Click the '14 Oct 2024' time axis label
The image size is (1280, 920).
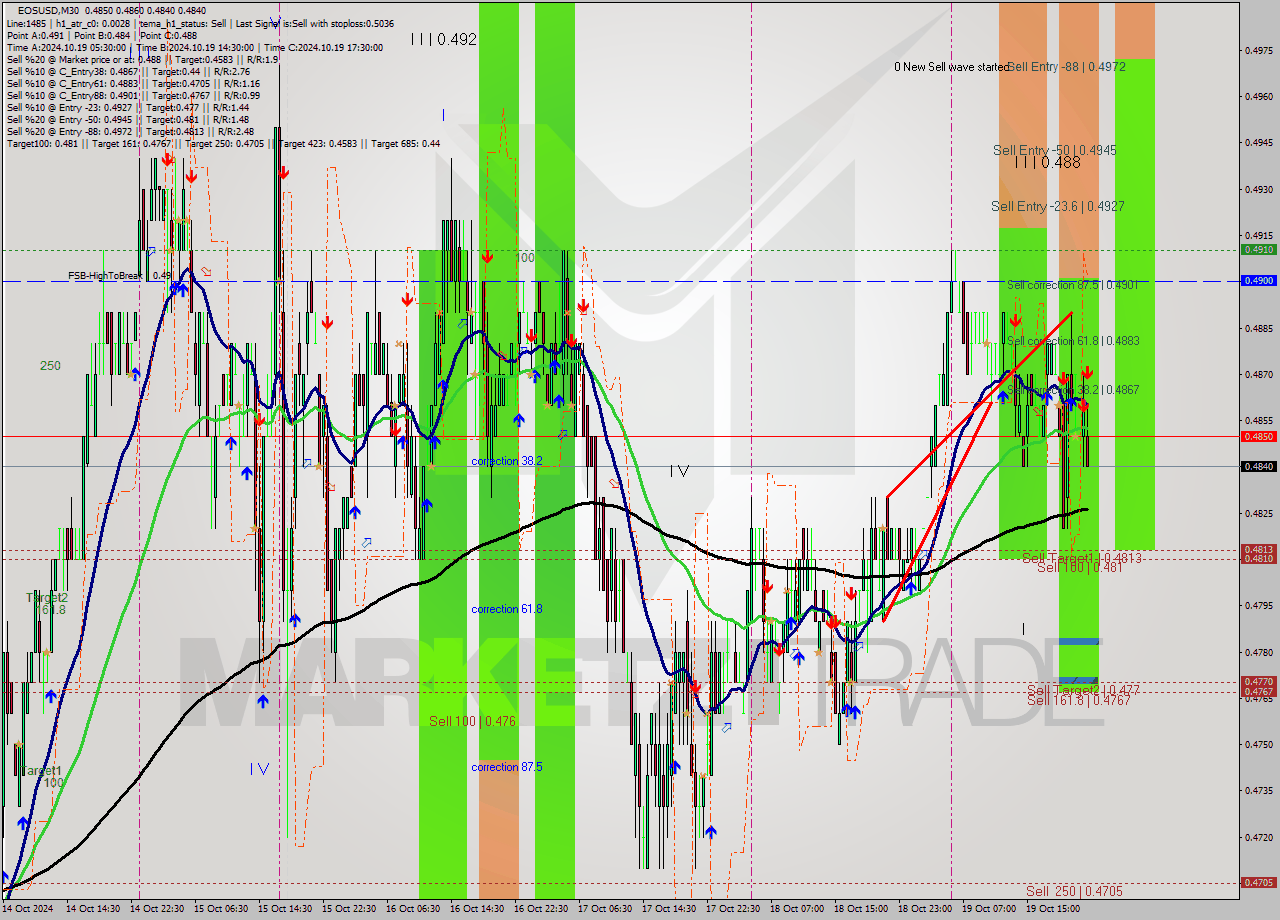click(x=27, y=909)
